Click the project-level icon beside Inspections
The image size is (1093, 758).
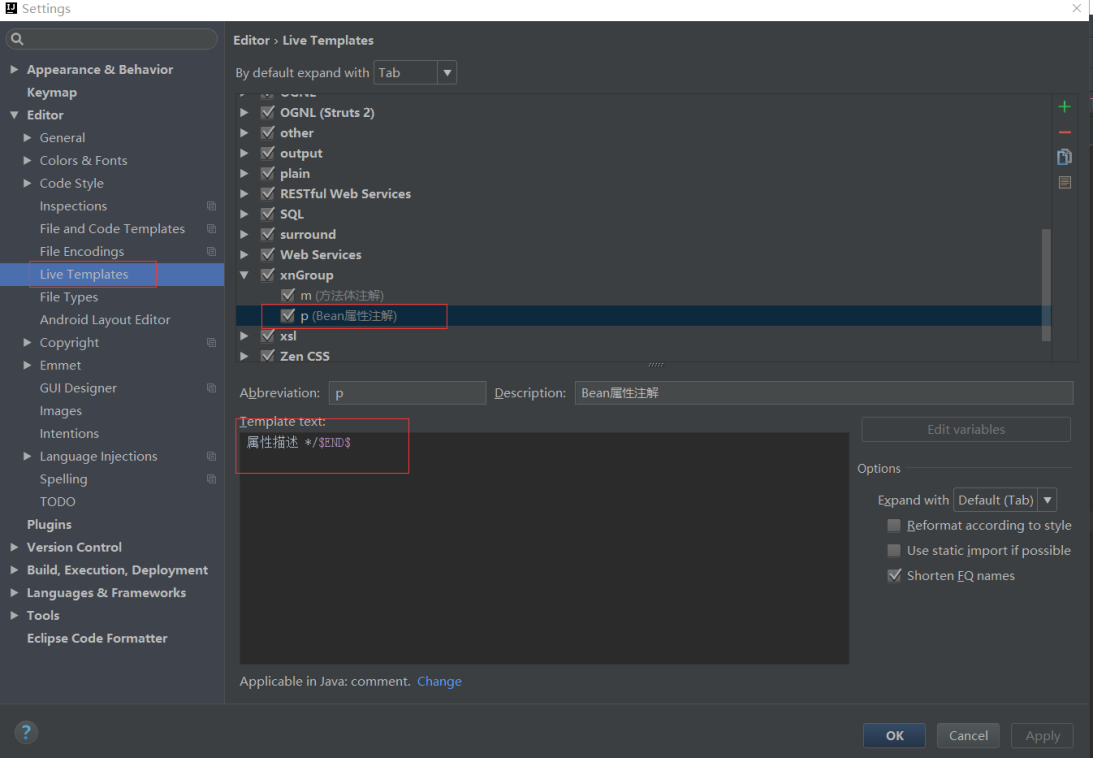[x=211, y=206]
